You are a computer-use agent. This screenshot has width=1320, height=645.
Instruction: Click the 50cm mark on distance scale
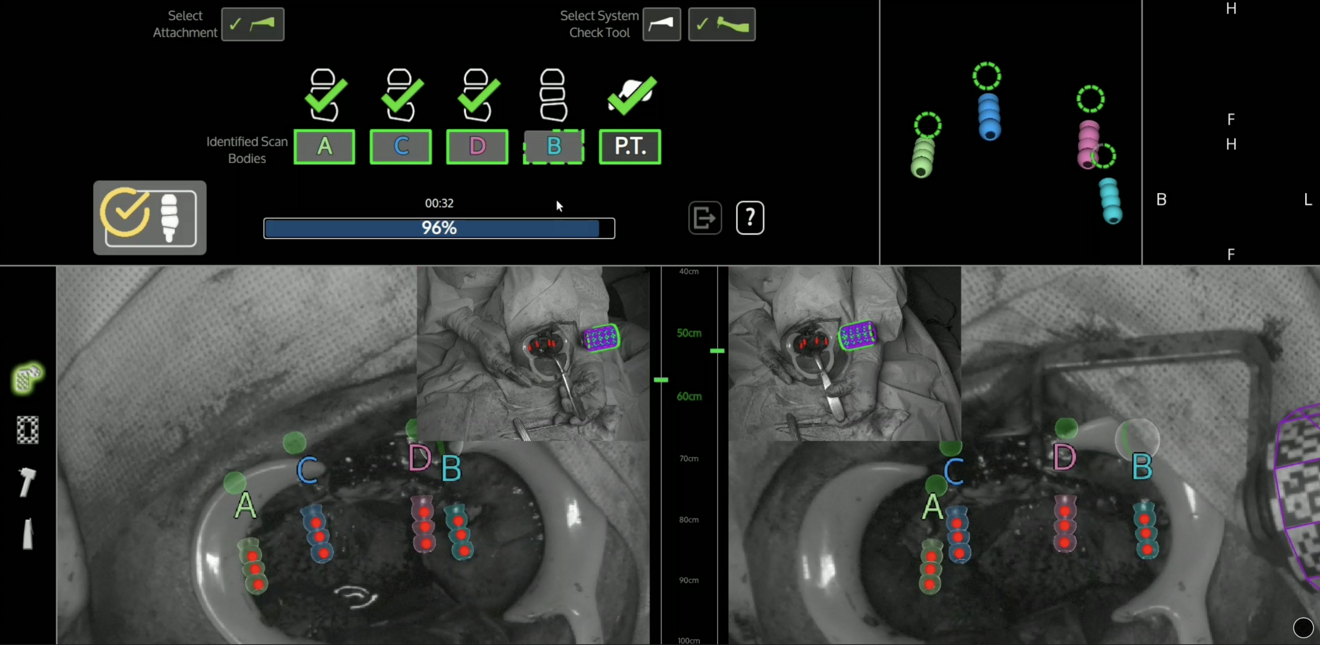point(689,333)
